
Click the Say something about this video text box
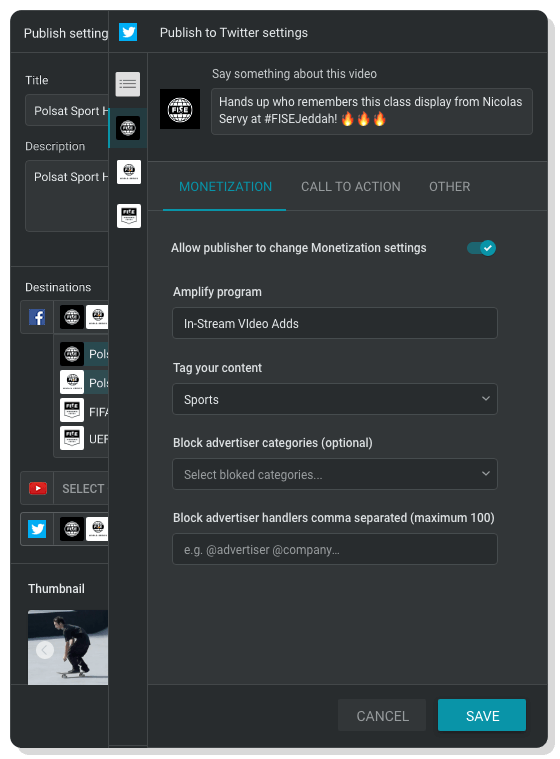tap(372, 111)
